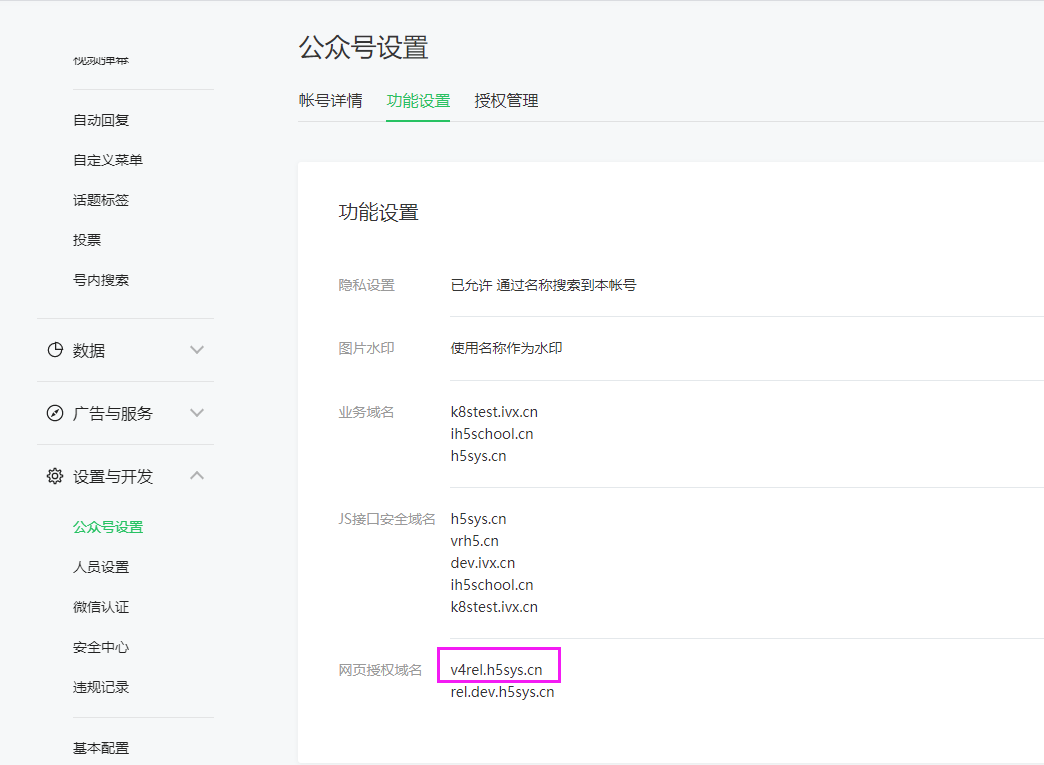Open the 安全中心 page
This screenshot has width=1044, height=765.
(100, 646)
